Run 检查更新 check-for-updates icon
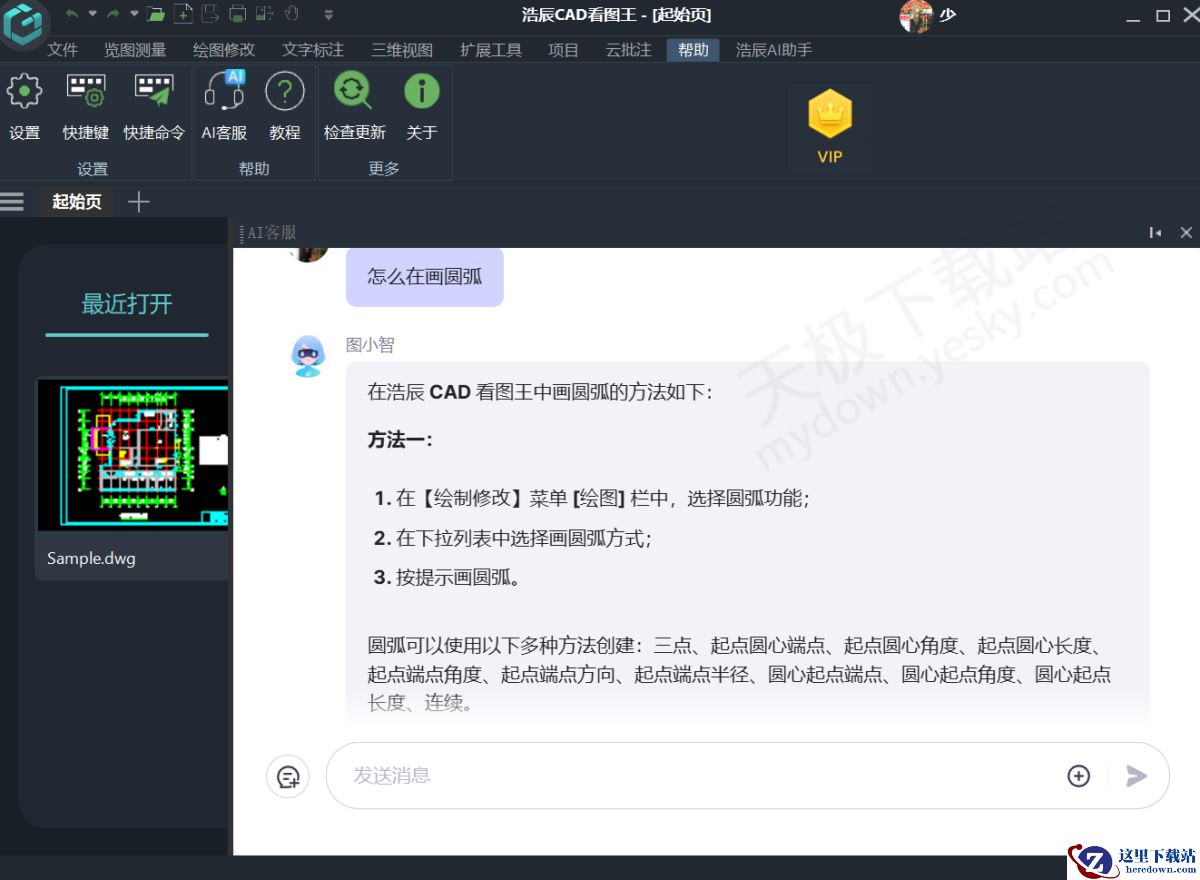This screenshot has width=1200, height=880. coord(353,91)
